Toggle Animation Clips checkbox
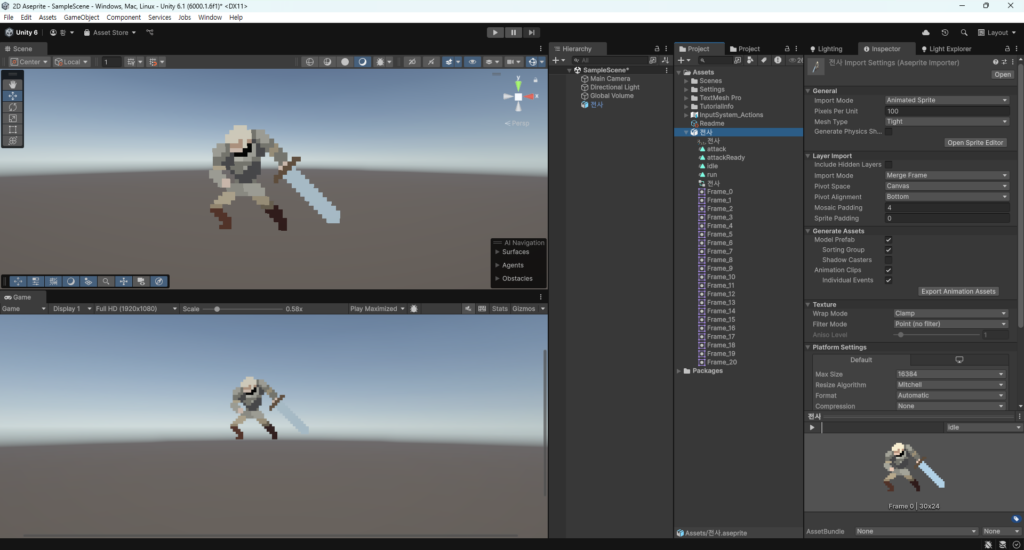 [x=888, y=270]
